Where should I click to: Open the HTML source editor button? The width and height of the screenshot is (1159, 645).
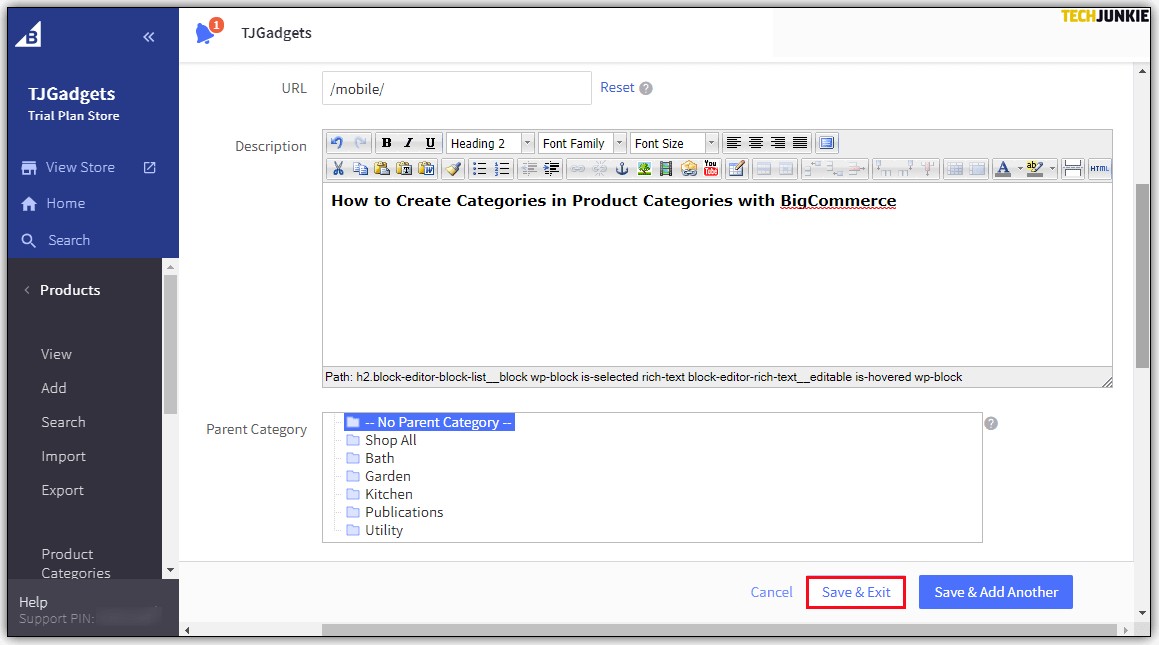point(1100,169)
